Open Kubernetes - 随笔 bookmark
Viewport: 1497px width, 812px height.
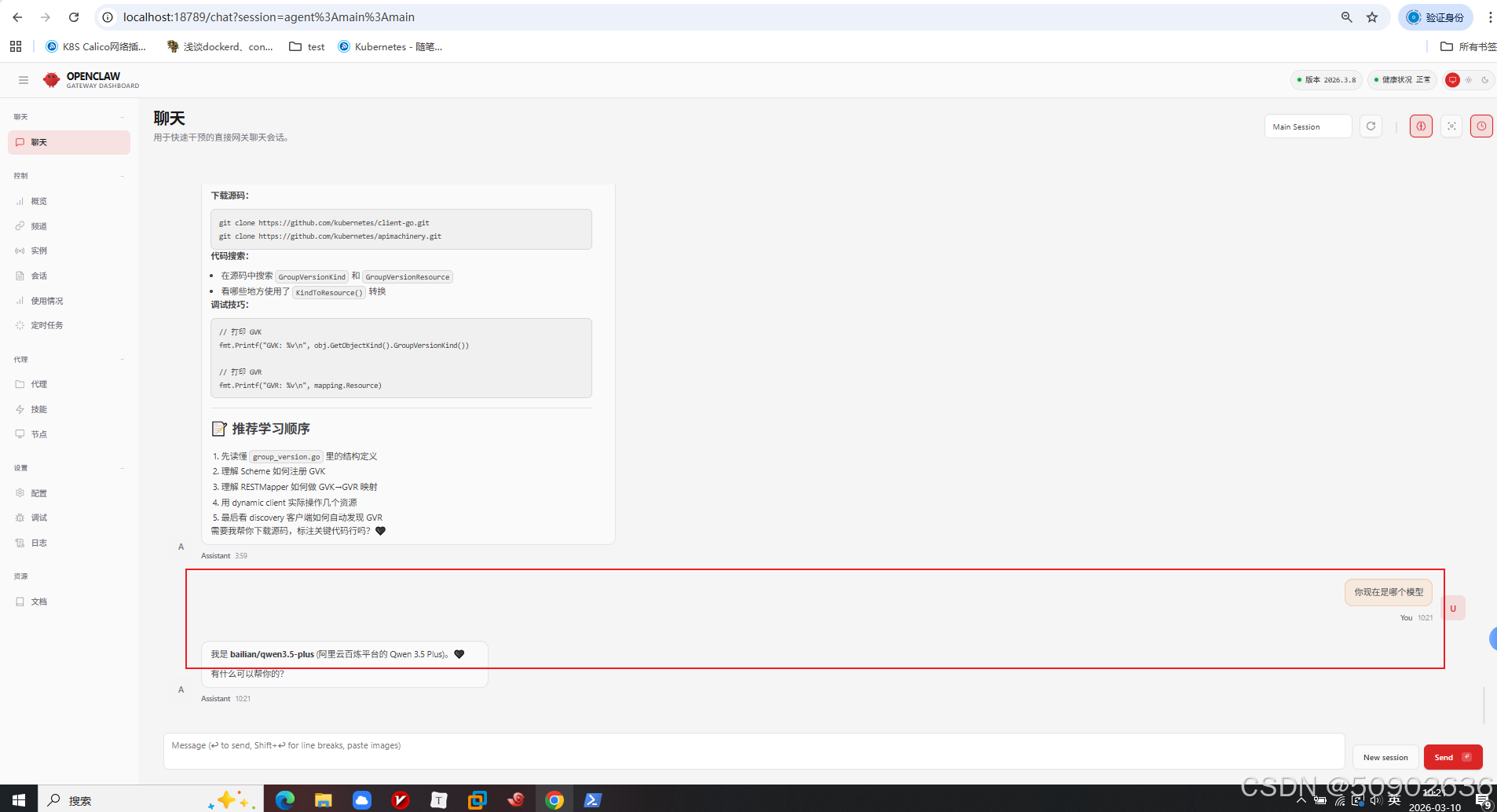tap(390, 46)
